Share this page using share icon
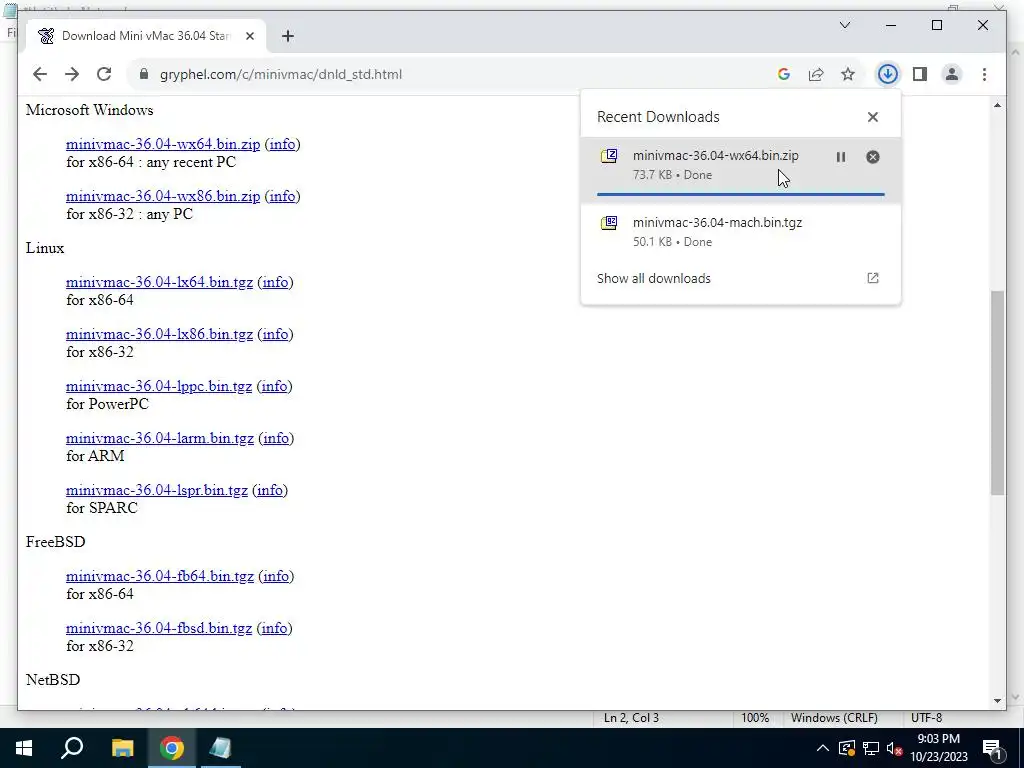The height and width of the screenshot is (768, 1024). click(816, 74)
